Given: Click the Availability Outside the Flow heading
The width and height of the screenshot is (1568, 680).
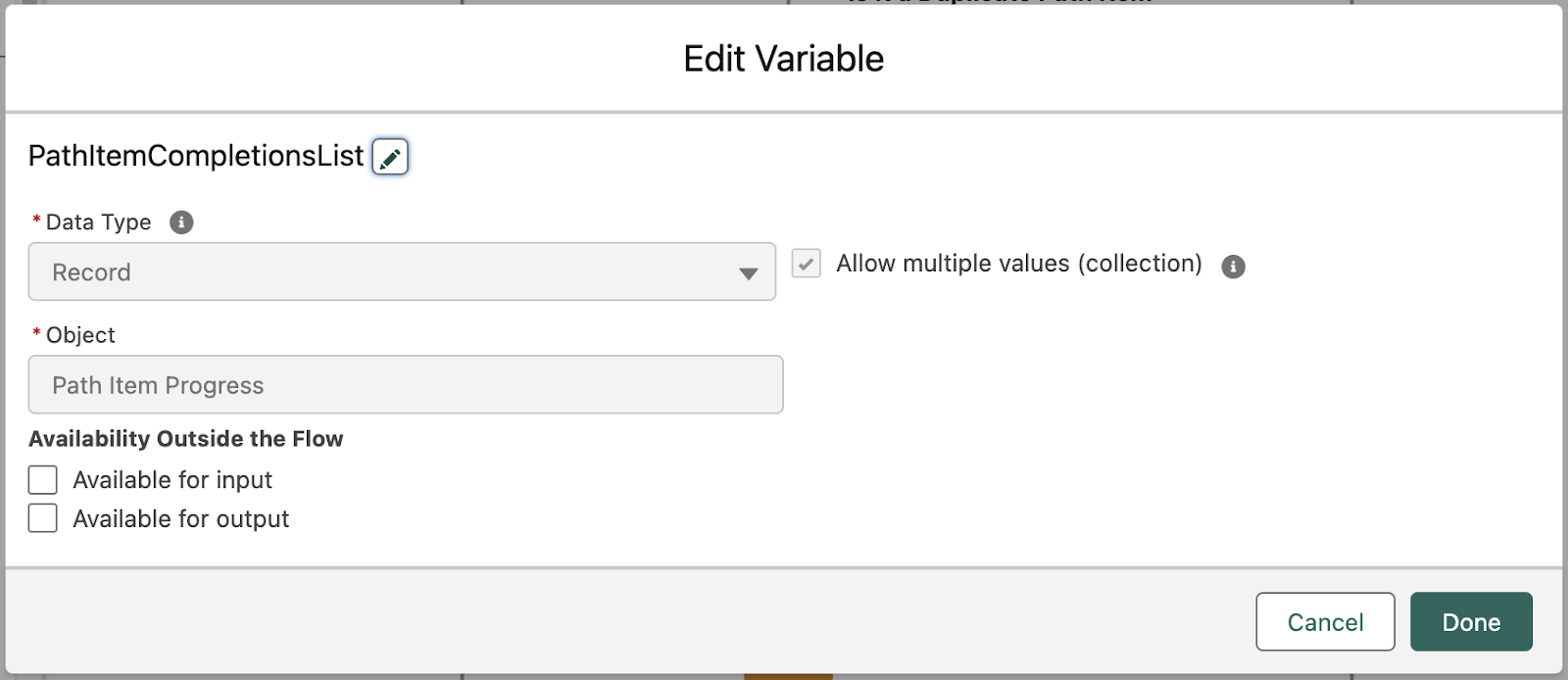Looking at the screenshot, I should pyautogui.click(x=186, y=439).
